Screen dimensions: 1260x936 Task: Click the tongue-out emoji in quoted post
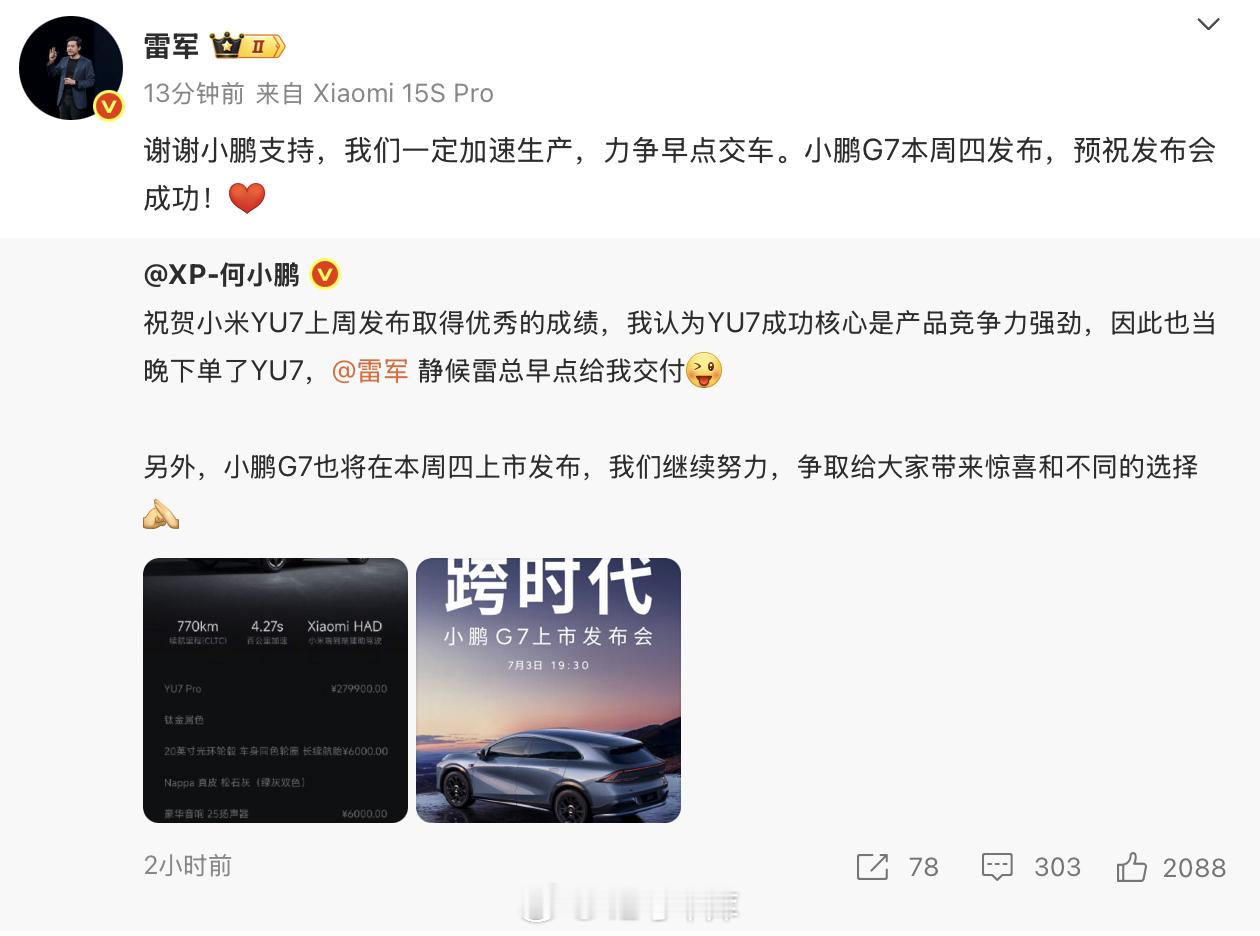[x=705, y=371]
